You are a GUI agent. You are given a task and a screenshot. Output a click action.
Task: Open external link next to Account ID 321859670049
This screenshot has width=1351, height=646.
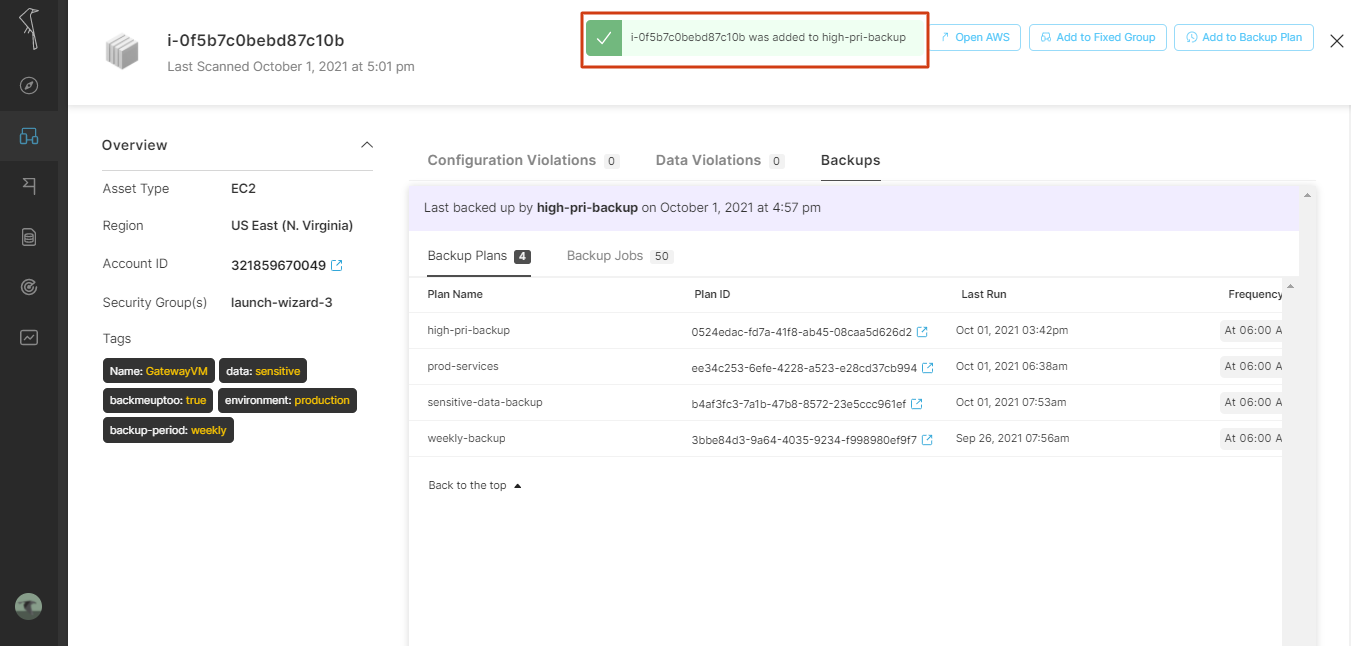coord(337,265)
